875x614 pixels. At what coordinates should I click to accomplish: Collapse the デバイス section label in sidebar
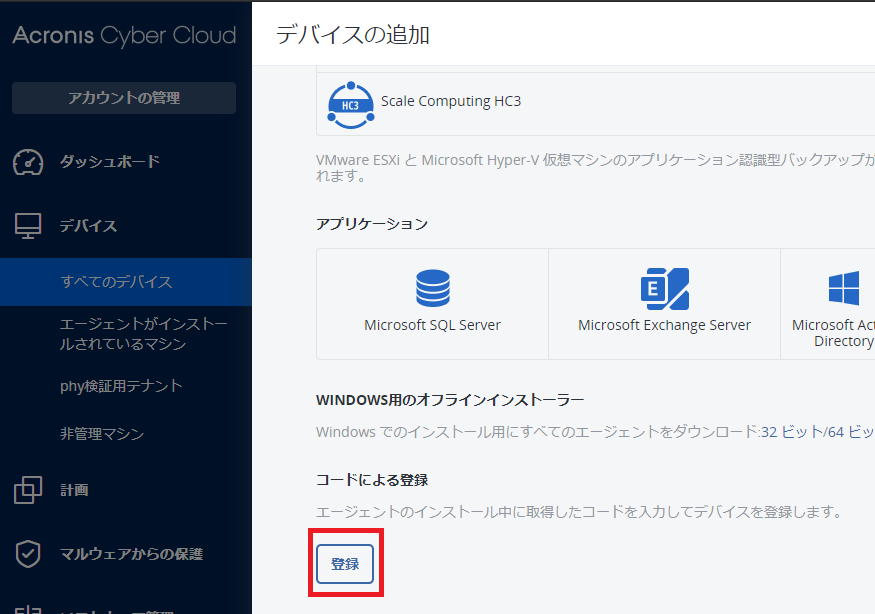[x=89, y=226]
